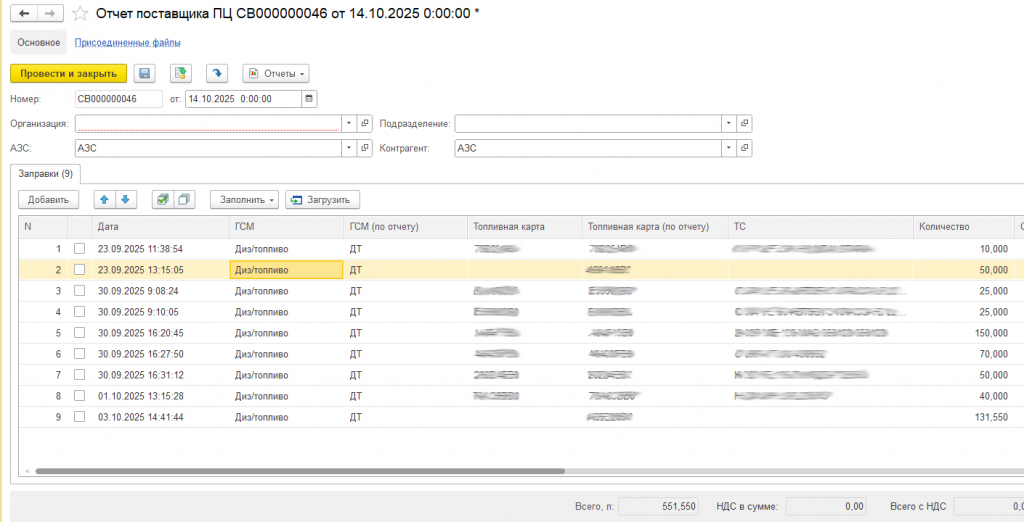Click the ГСМ column header
Screen dimensions: 1024x522
click(286, 227)
